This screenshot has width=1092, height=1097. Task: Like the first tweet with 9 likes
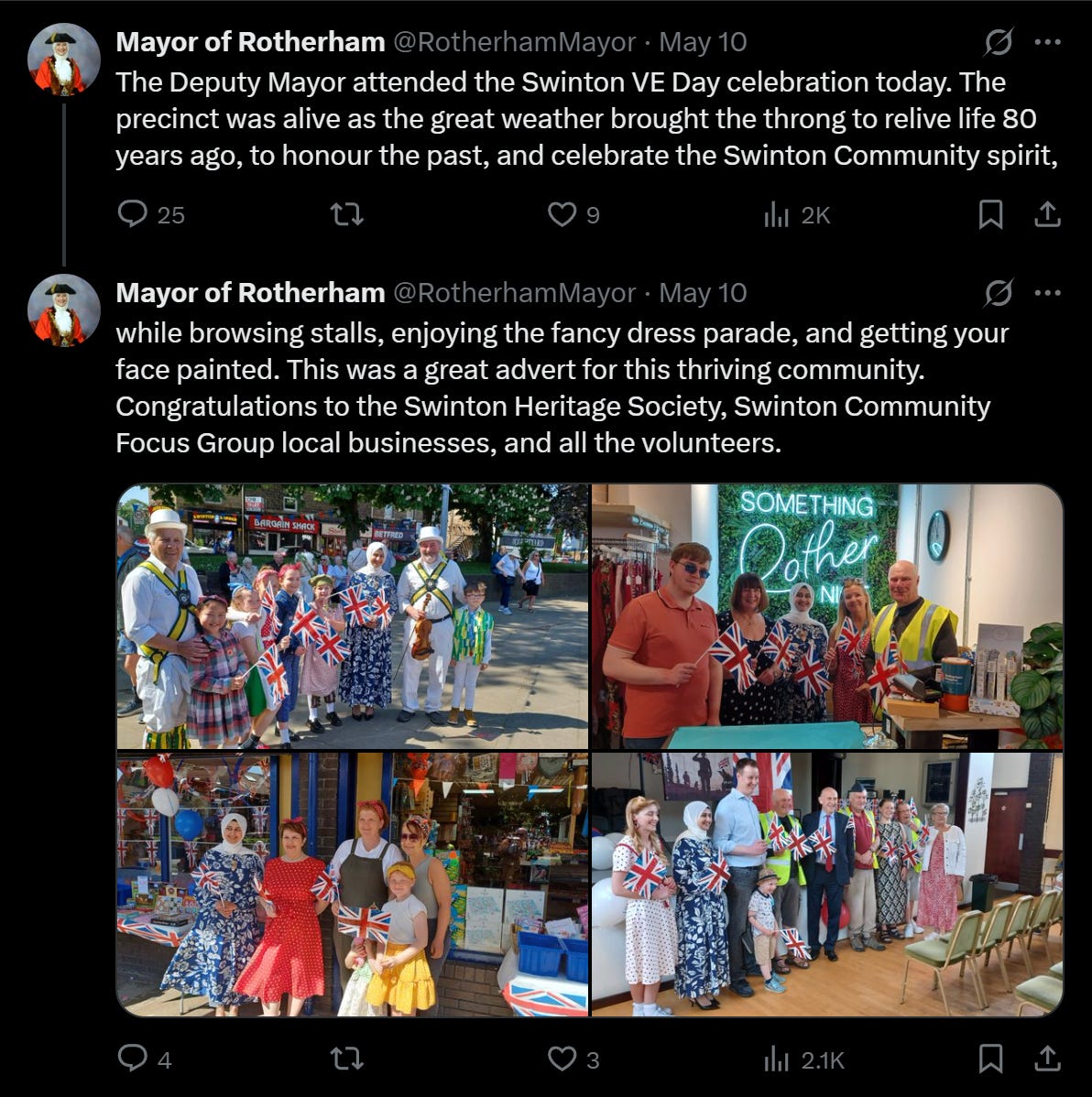coord(573,214)
